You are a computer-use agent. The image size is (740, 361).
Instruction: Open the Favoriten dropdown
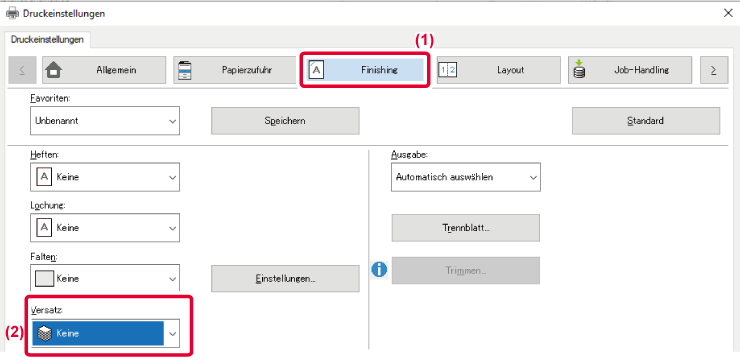(x=105, y=121)
